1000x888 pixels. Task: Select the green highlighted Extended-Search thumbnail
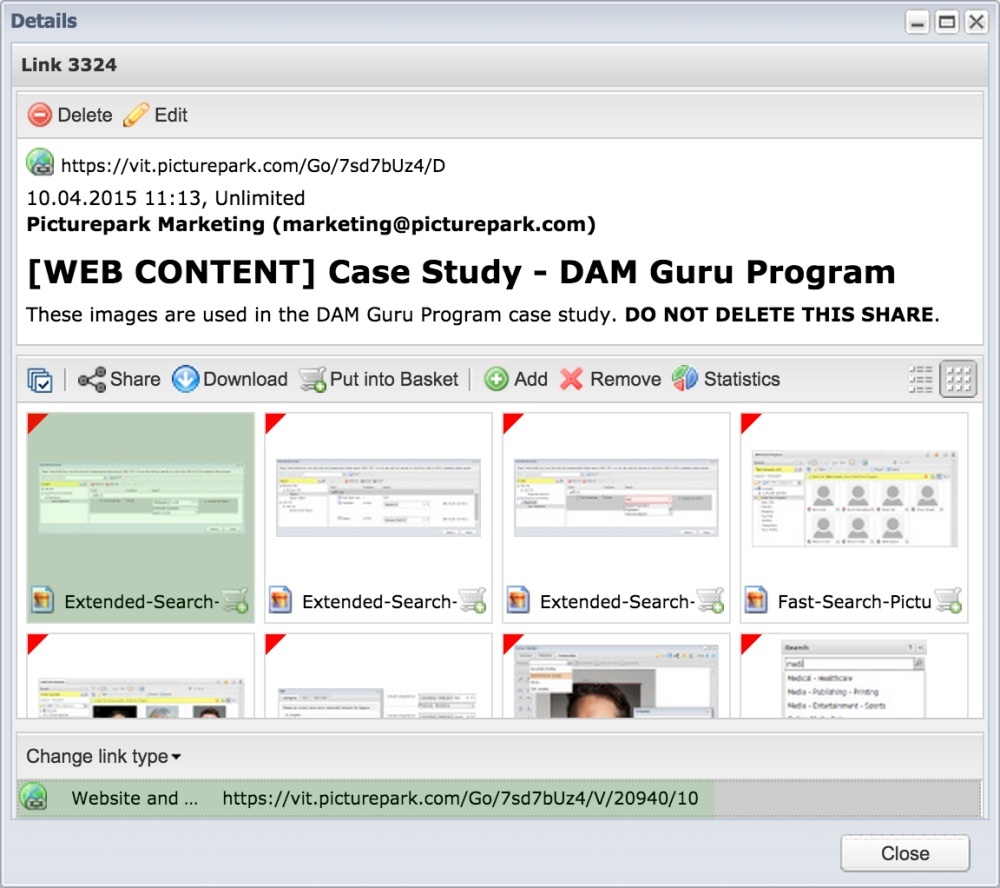pos(140,517)
